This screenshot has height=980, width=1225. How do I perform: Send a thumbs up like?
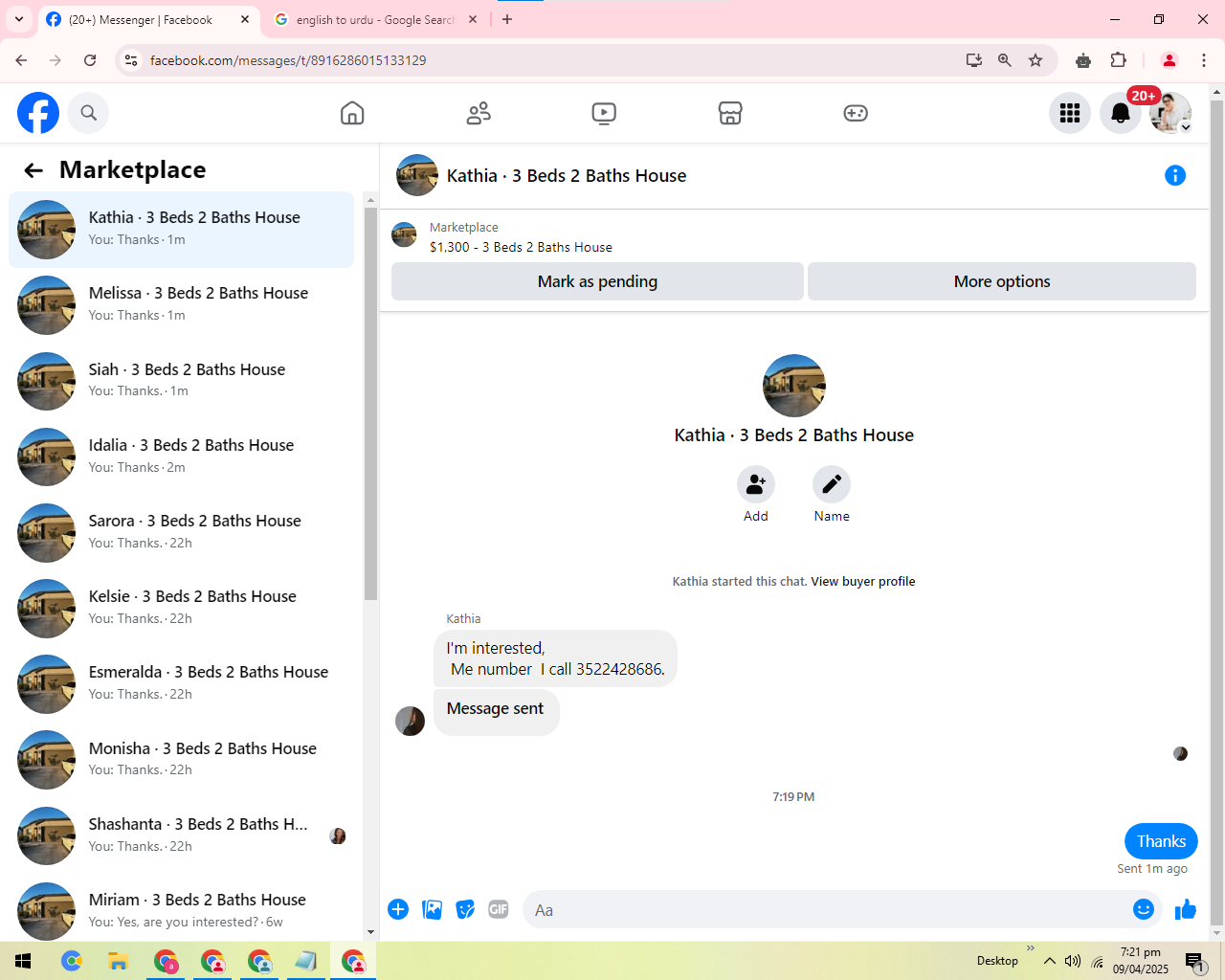1186,909
